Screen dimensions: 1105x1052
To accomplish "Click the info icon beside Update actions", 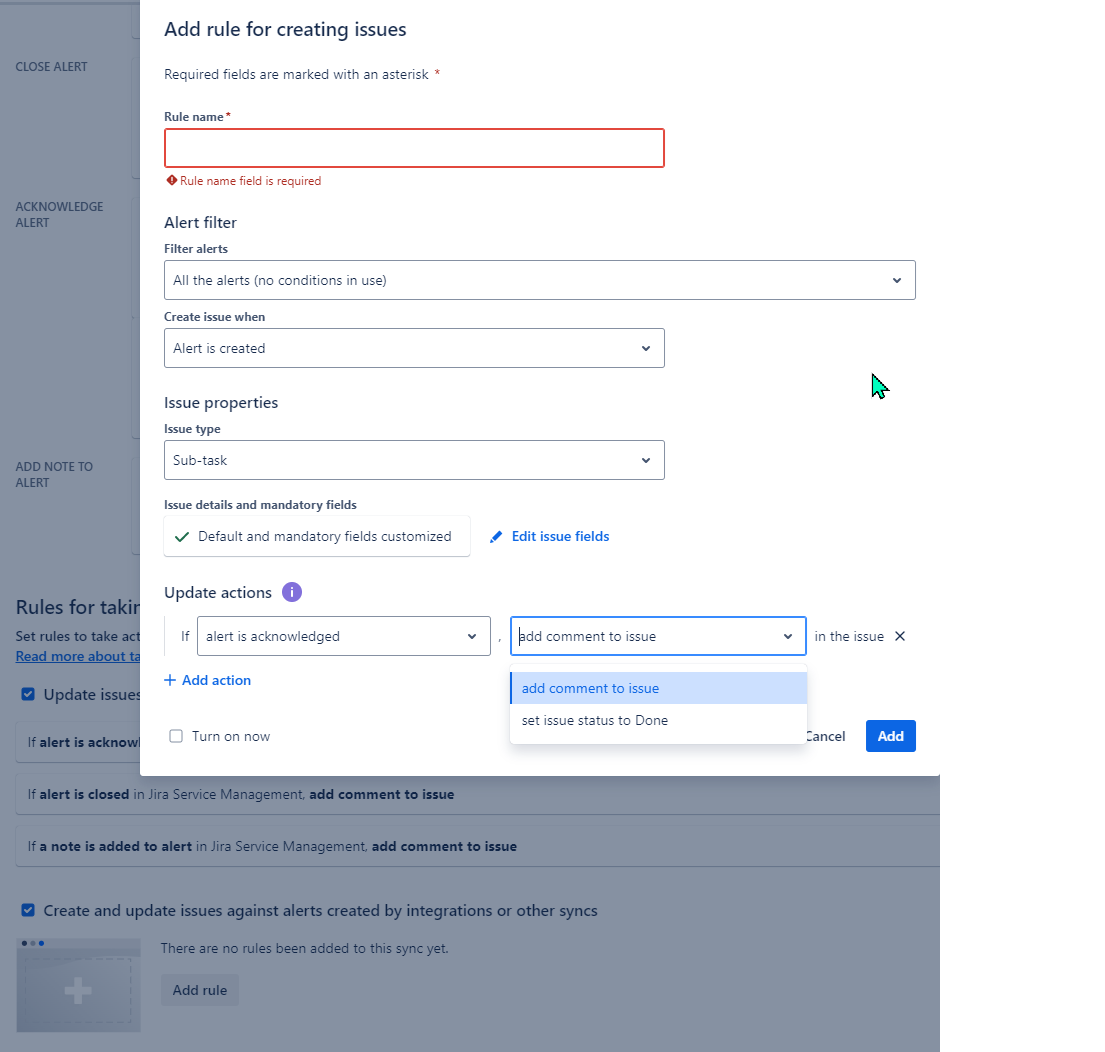I will pos(291,592).
